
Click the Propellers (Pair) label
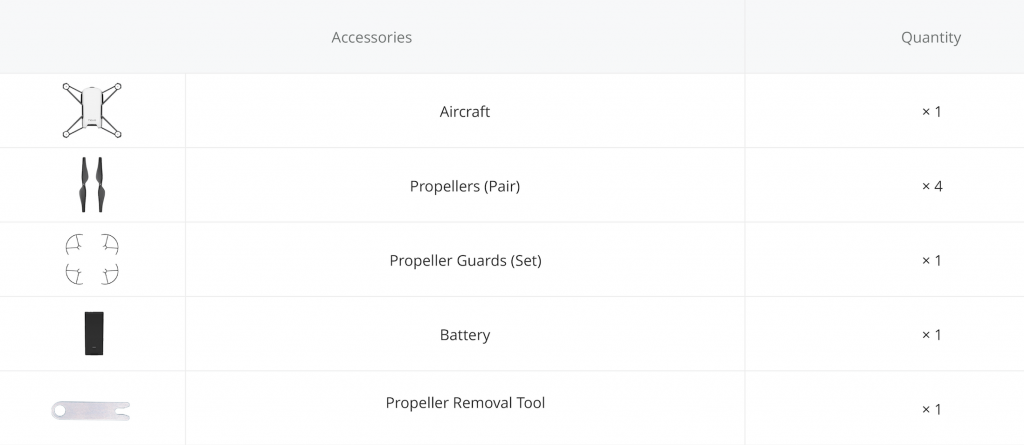pyautogui.click(x=465, y=186)
